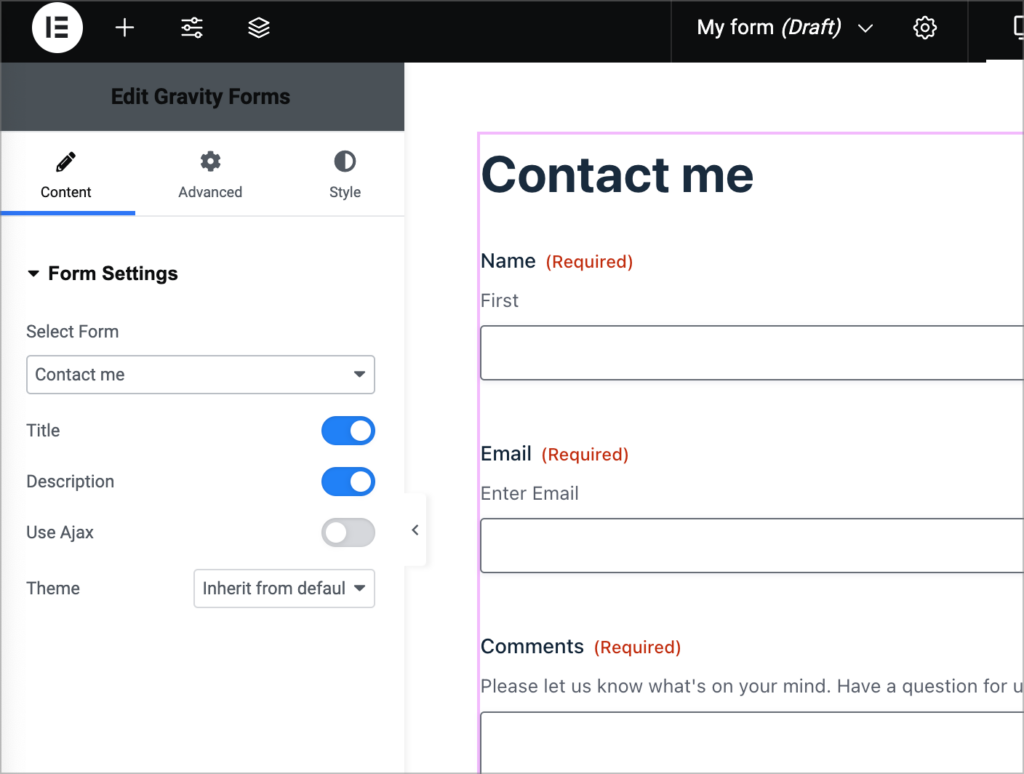Select the Contact me heading in the preview

(616, 175)
